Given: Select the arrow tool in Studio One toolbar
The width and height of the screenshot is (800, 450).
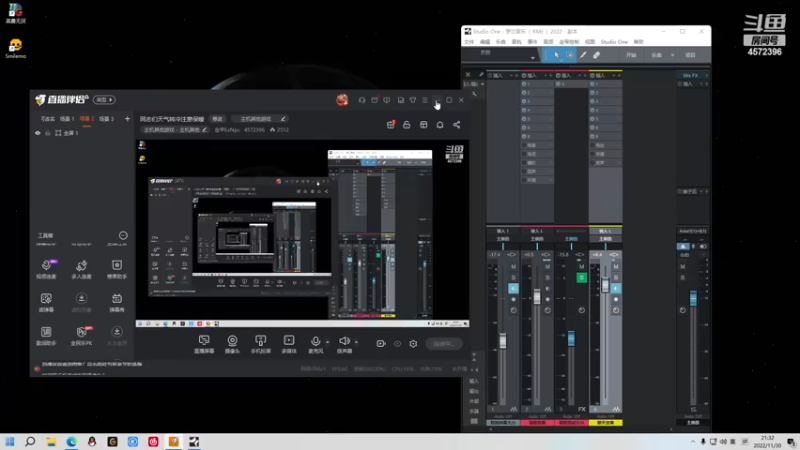Looking at the screenshot, I should (556, 55).
